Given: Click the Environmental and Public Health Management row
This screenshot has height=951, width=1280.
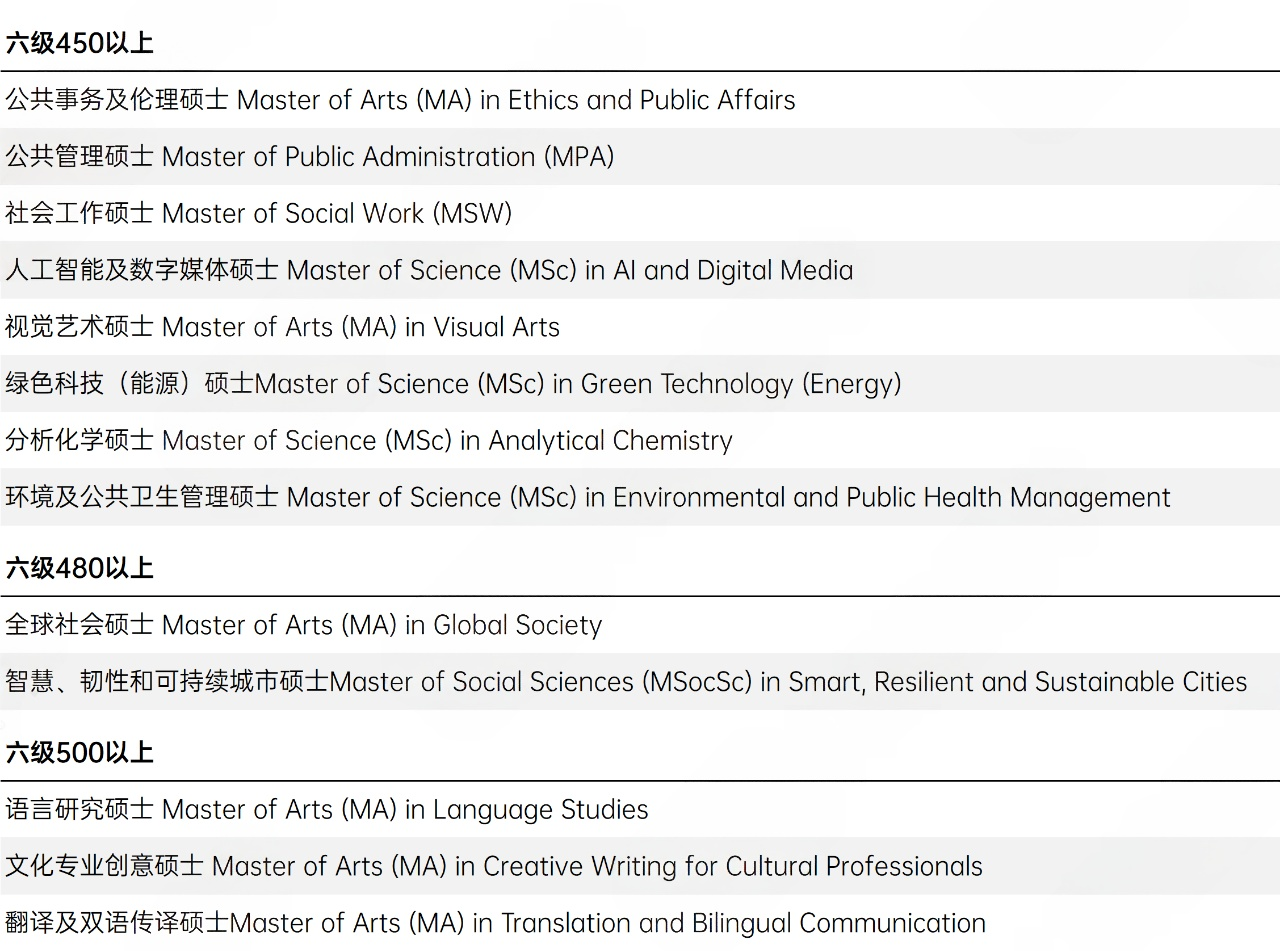Looking at the screenshot, I should point(587,497).
